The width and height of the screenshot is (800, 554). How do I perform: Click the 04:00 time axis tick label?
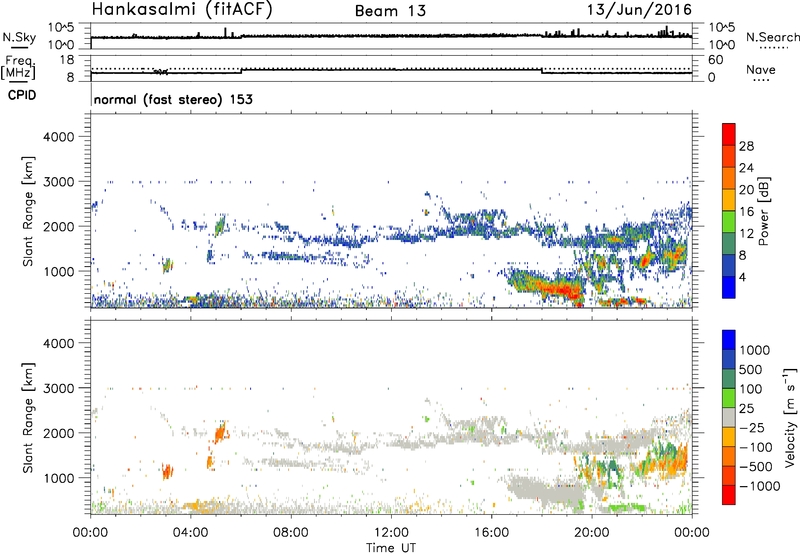coord(190,533)
